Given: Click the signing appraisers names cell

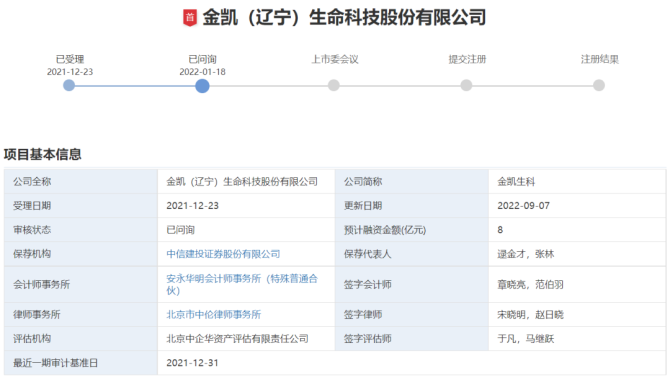Looking at the screenshot, I should click(x=577, y=339).
